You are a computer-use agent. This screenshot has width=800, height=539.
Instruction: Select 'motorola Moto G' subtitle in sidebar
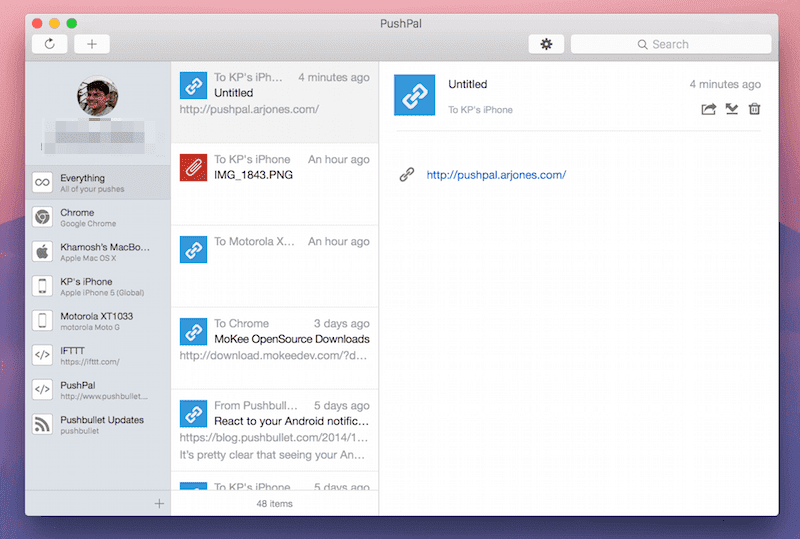click(x=90, y=327)
